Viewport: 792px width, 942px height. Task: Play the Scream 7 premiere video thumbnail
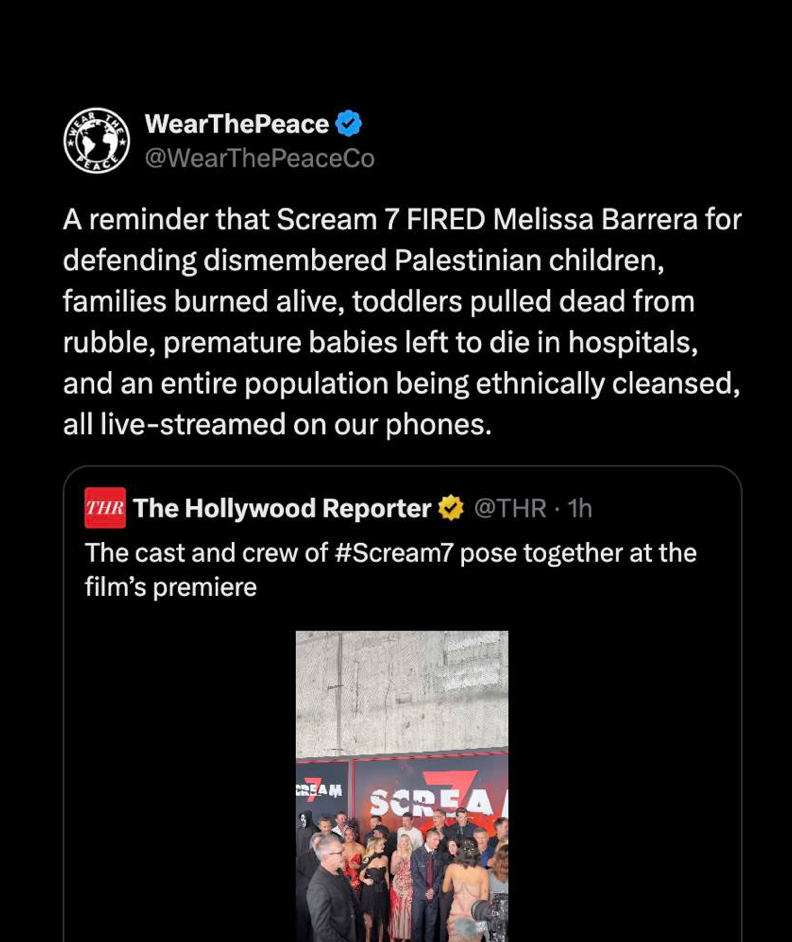(402, 786)
